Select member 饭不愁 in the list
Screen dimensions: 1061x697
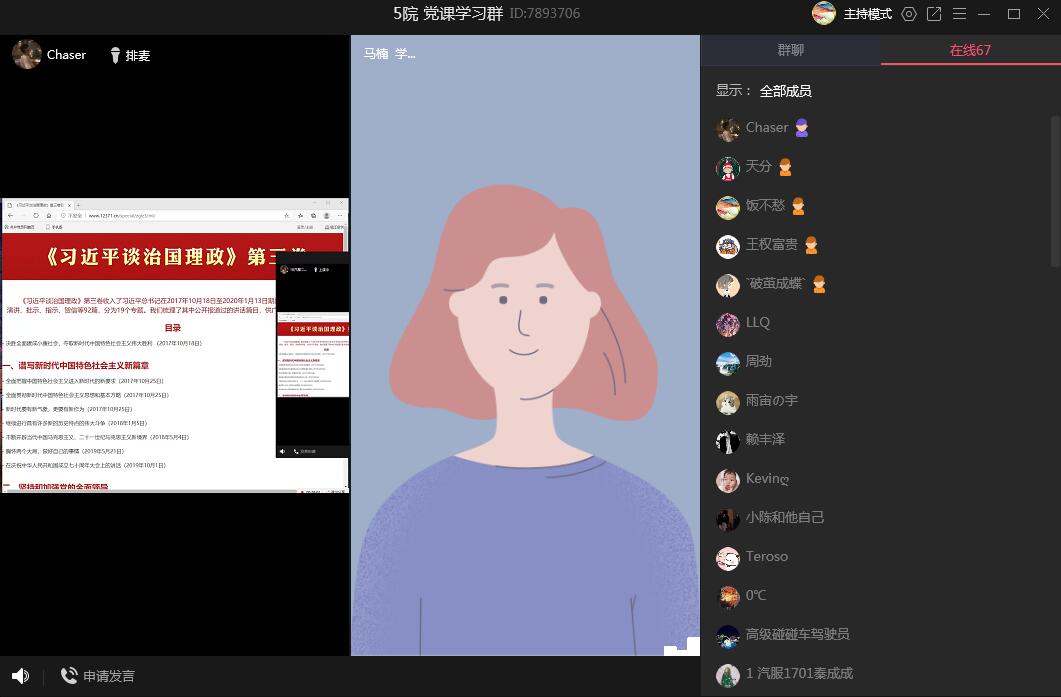(765, 206)
